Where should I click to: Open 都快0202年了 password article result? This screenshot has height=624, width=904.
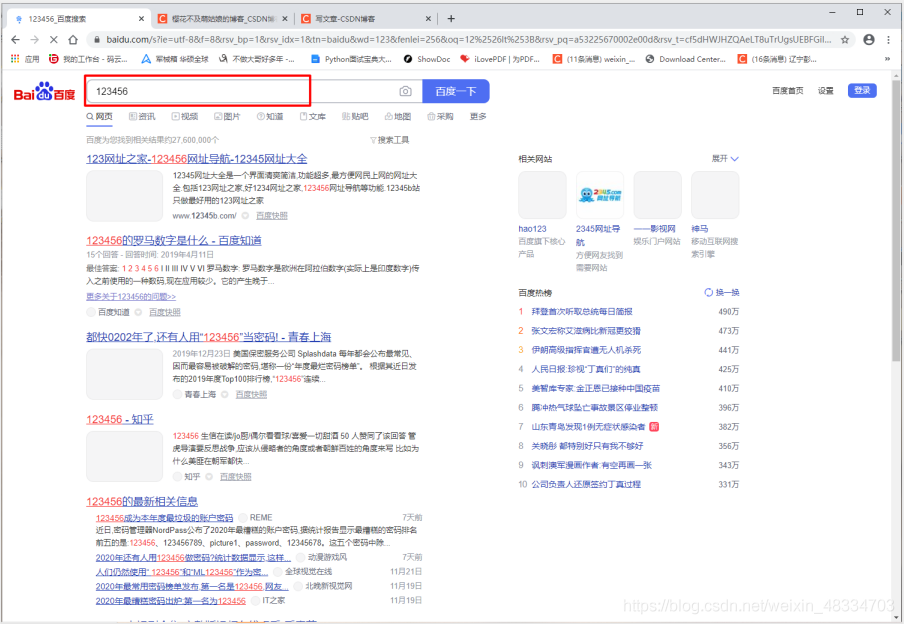coord(209,337)
